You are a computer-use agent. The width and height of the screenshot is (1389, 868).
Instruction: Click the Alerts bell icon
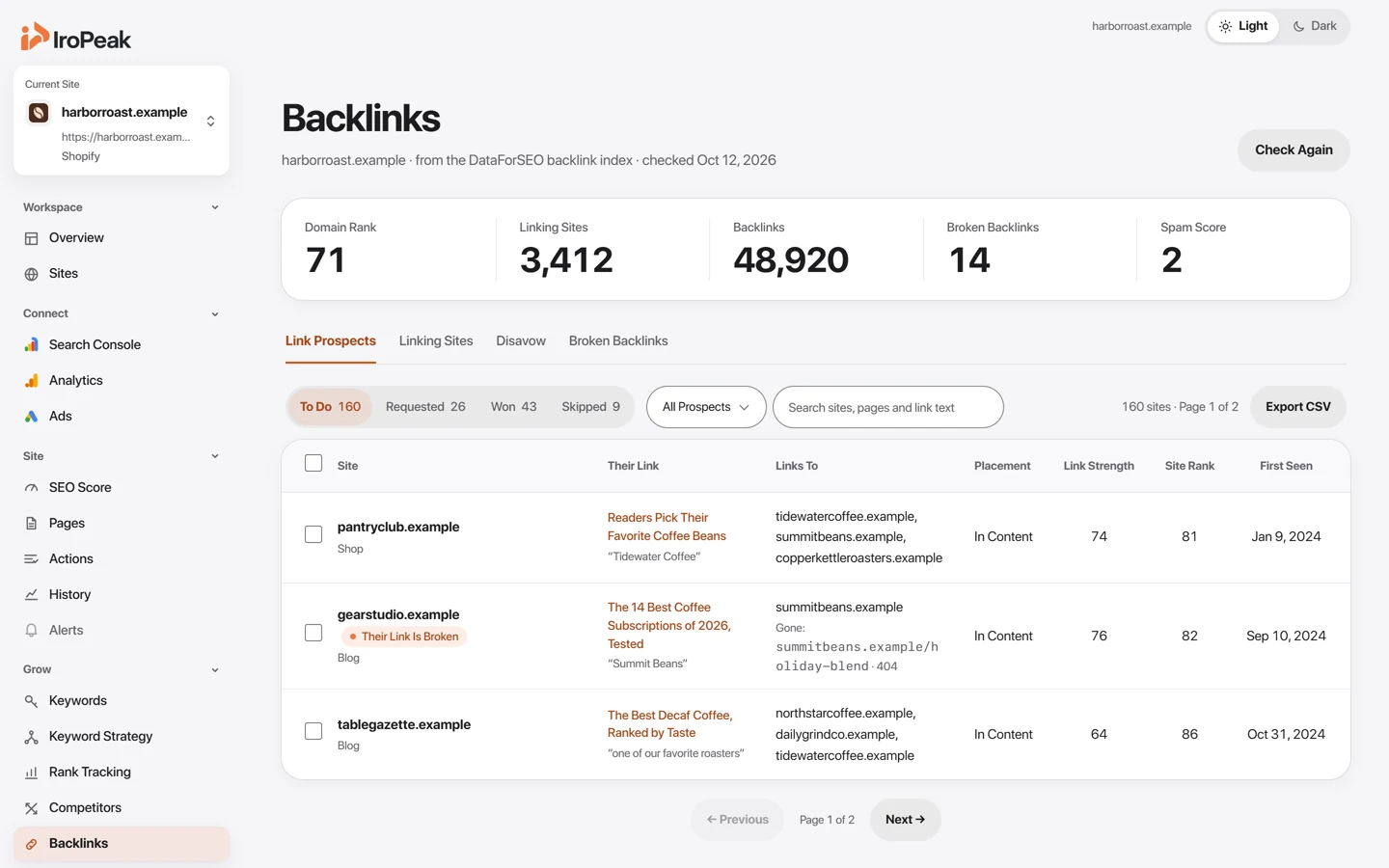click(31, 631)
